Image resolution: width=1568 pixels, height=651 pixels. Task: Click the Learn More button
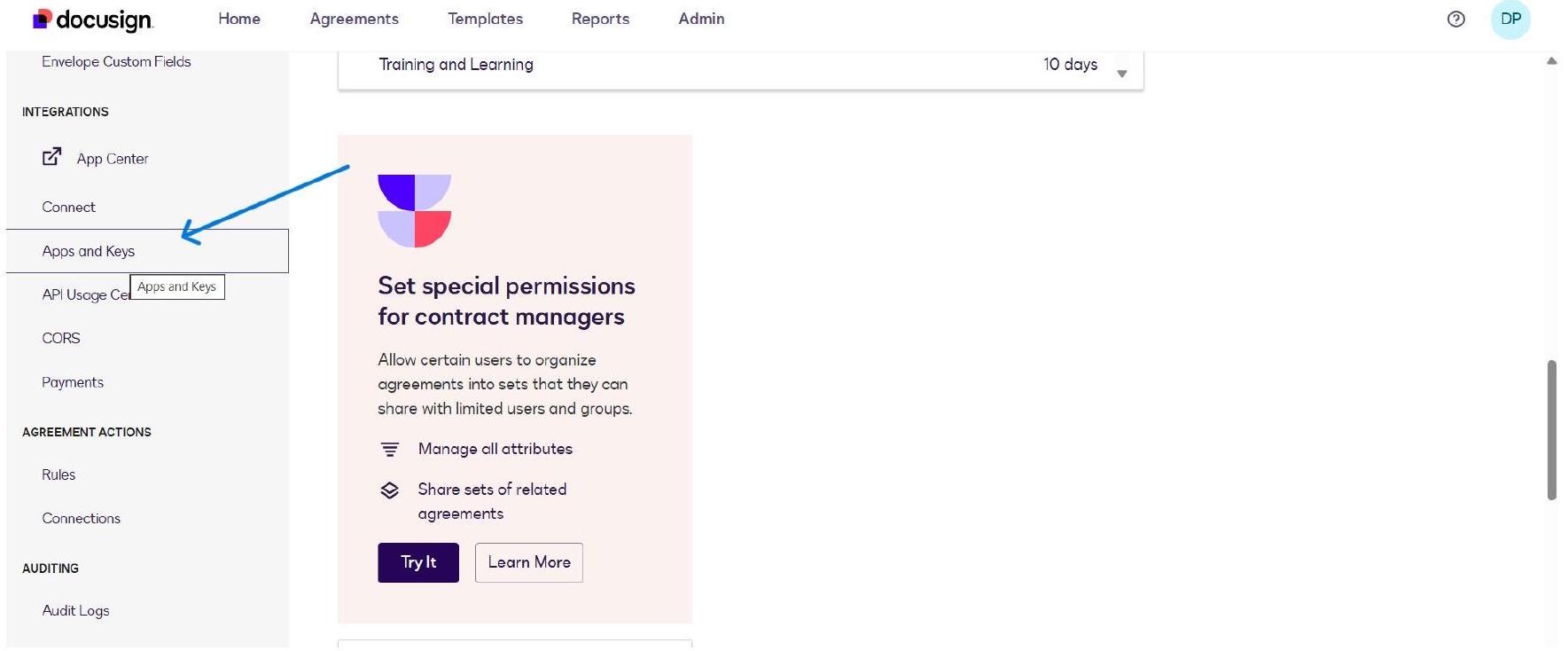pos(529,562)
